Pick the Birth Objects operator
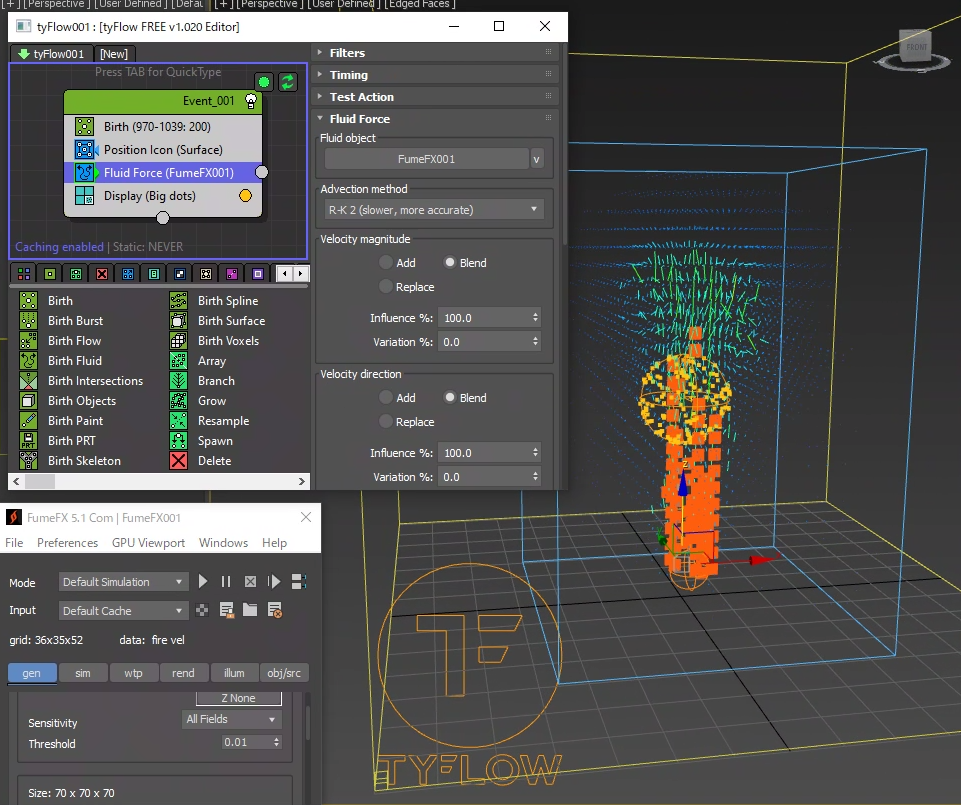The image size is (961, 805). (67, 401)
